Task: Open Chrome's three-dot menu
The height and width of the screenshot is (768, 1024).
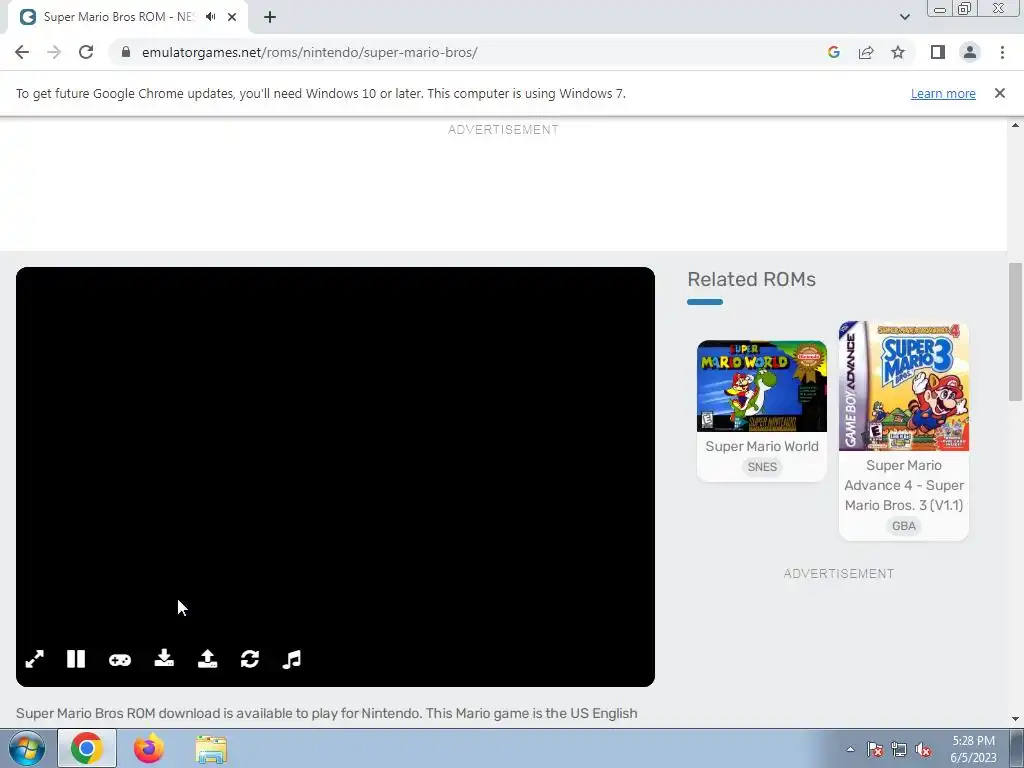Action: point(1002,52)
